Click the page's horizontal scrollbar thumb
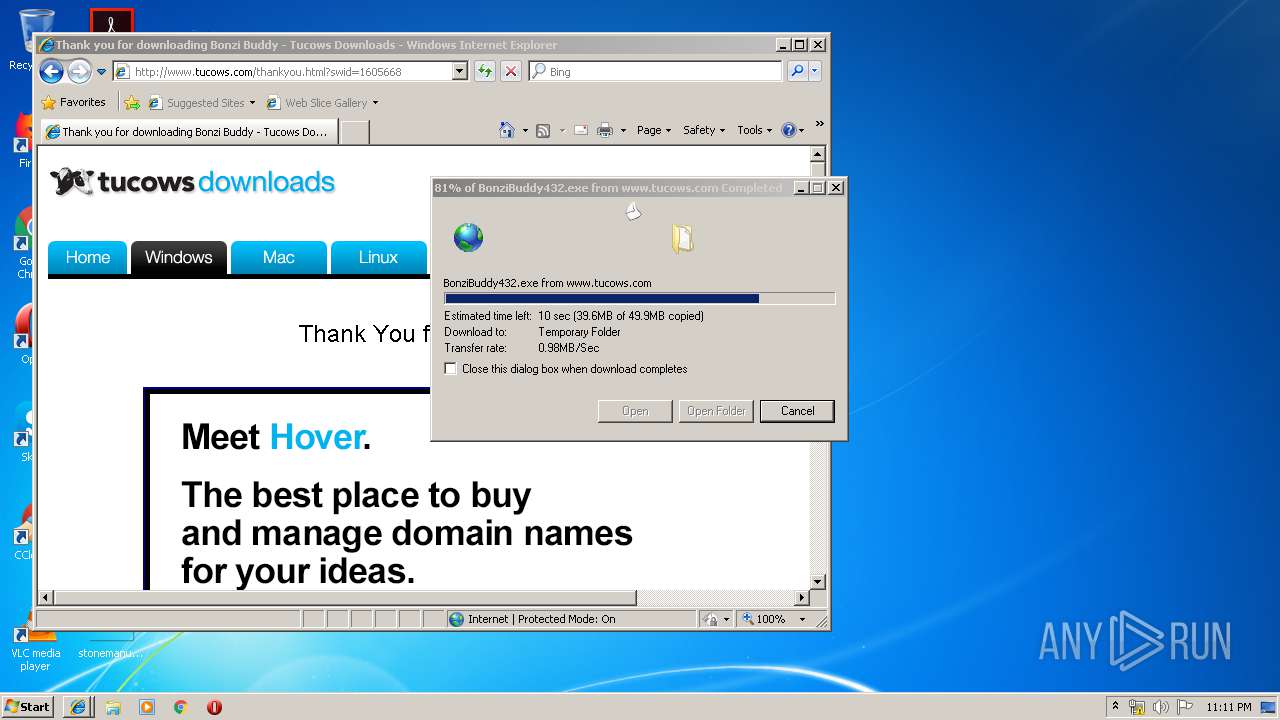 [344, 598]
